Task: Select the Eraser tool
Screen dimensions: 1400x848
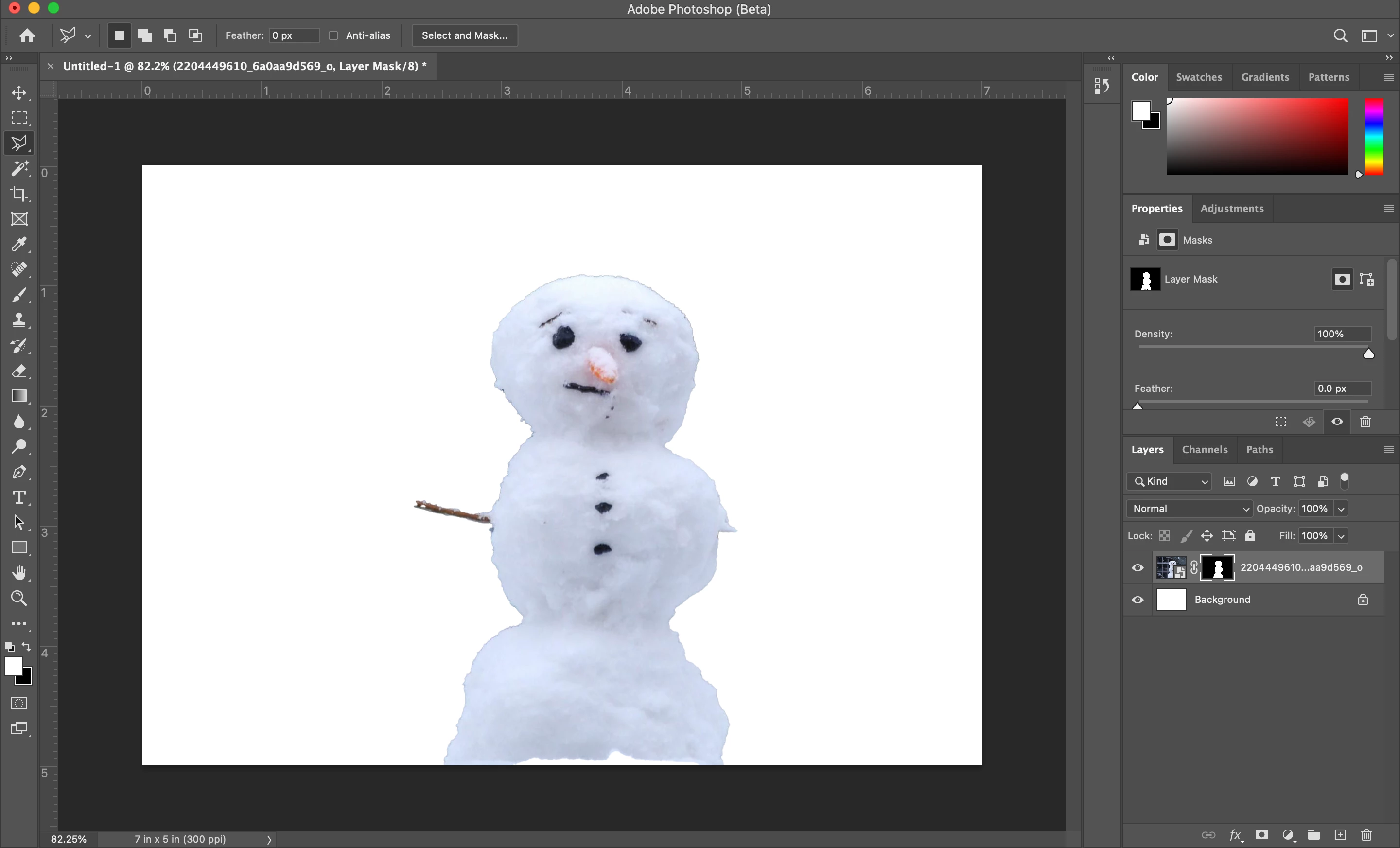Action: coord(19,371)
